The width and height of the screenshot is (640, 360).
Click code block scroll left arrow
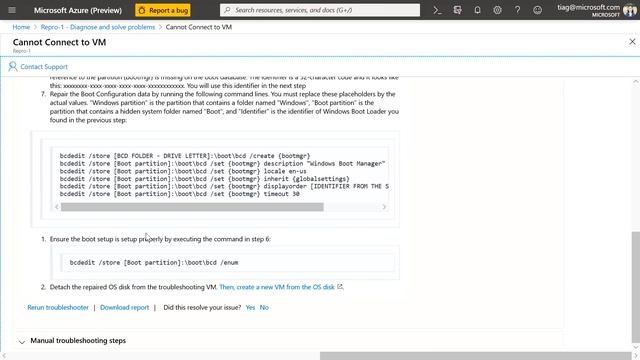(57, 207)
